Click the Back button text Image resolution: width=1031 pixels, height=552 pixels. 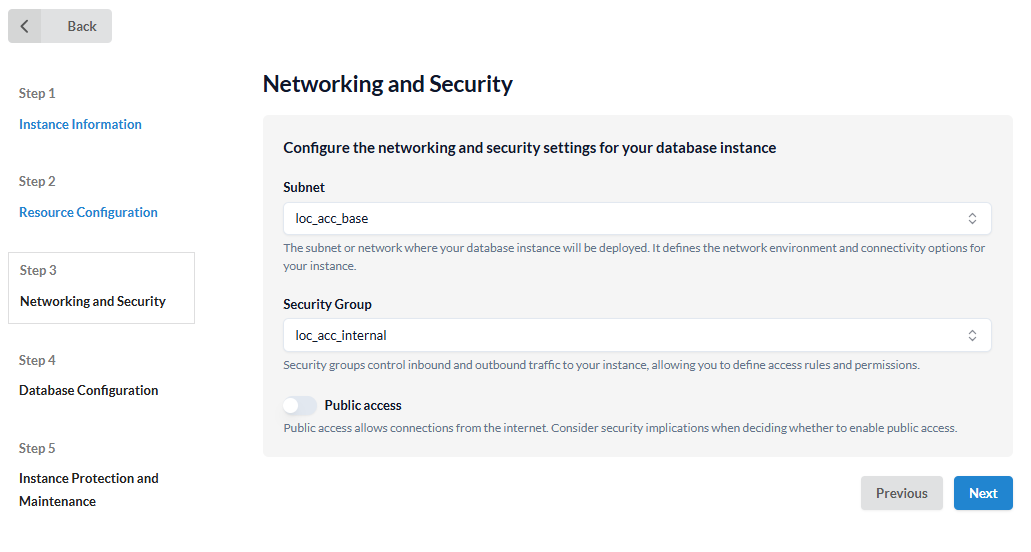(82, 26)
